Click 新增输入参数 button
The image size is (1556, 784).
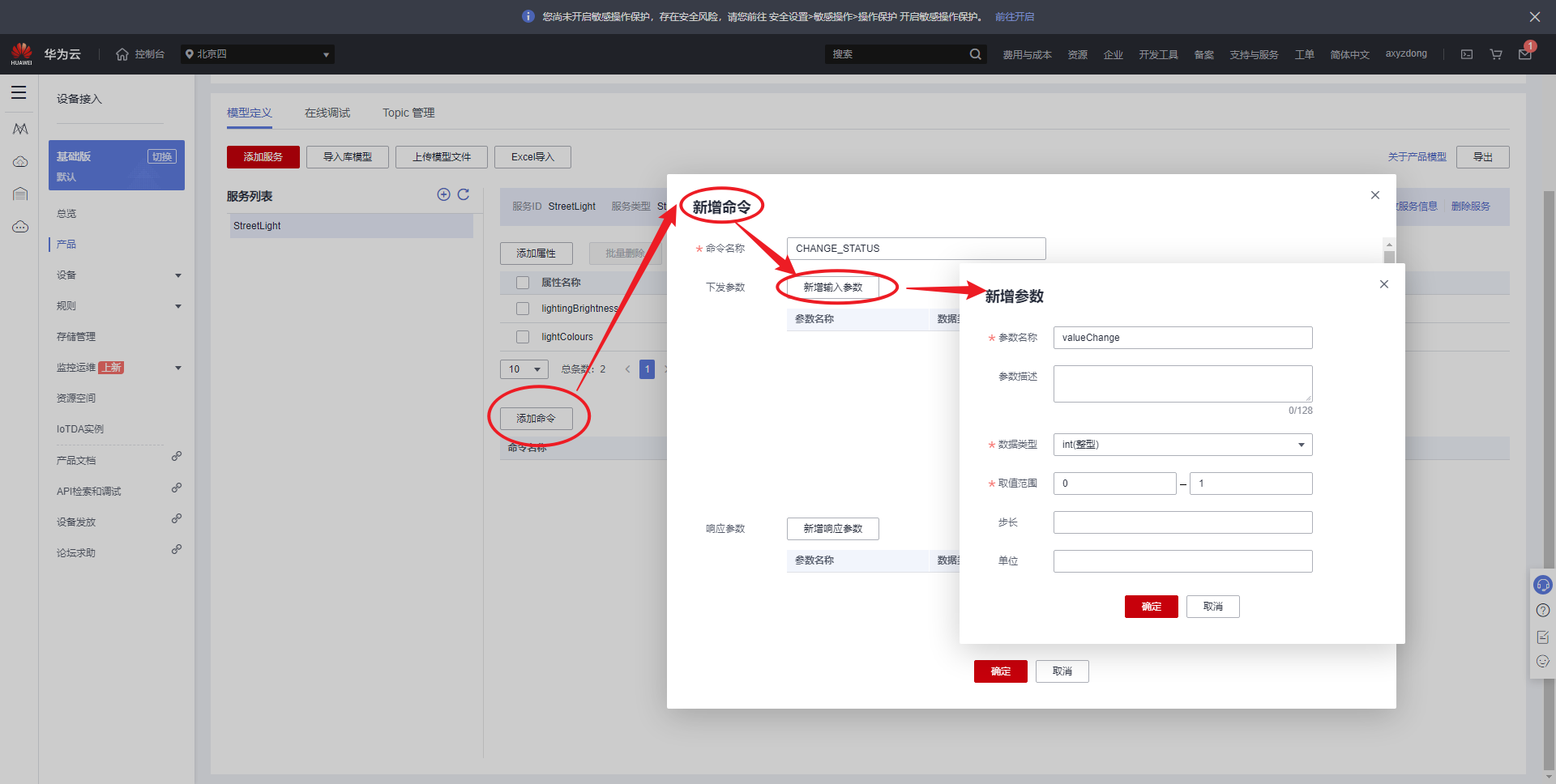833,288
